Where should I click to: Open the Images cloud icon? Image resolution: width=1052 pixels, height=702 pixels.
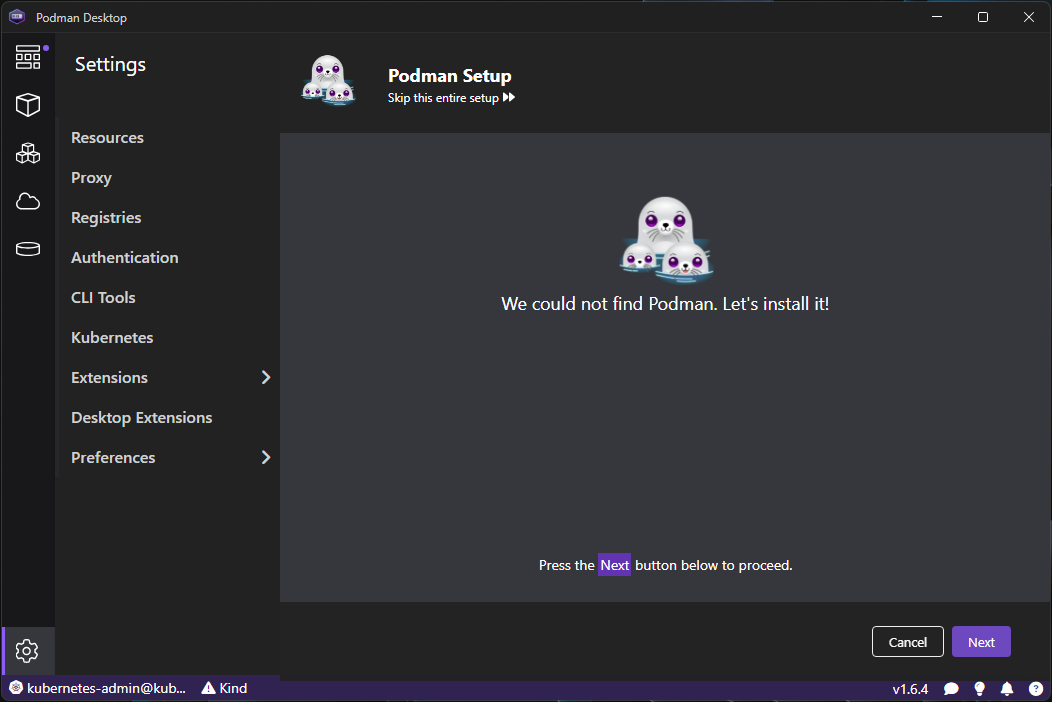[28, 201]
